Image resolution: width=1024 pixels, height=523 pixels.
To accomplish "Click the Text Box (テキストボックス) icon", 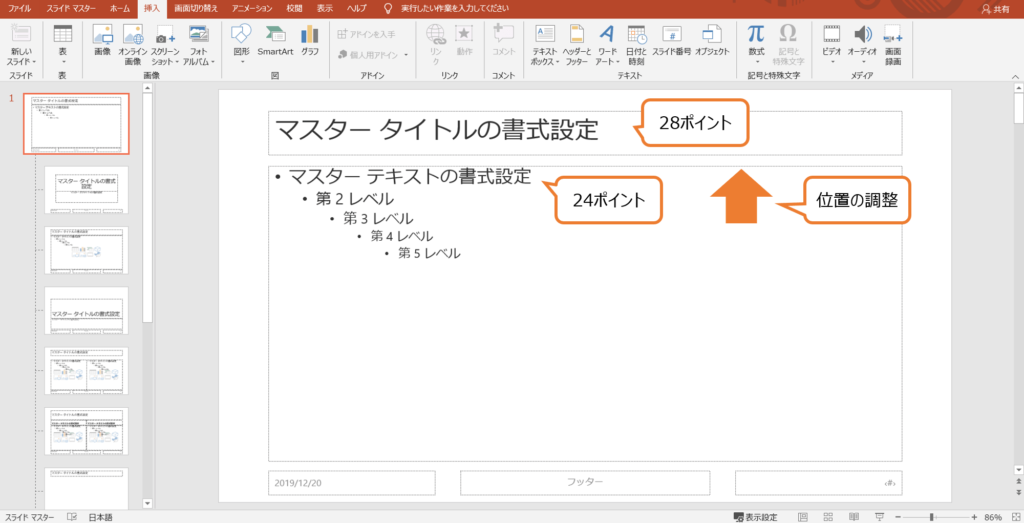I will (545, 35).
